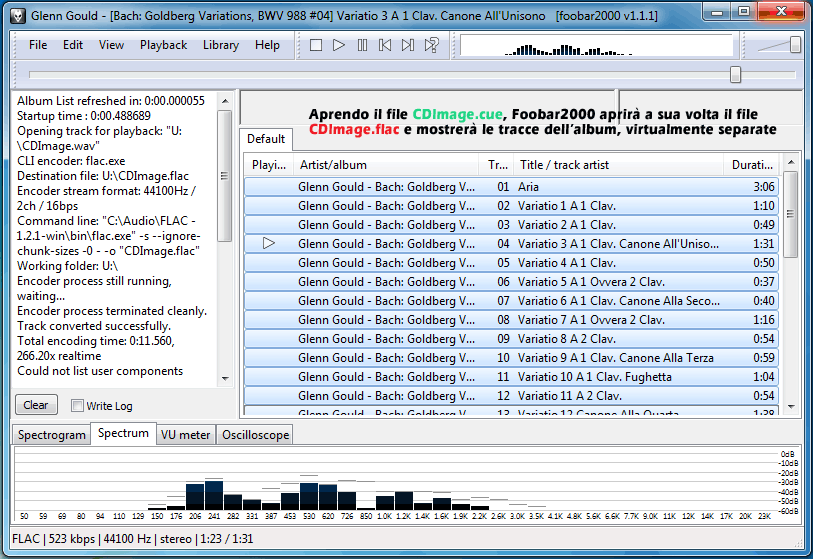
Task: Open the Help menu
Action: [267, 45]
